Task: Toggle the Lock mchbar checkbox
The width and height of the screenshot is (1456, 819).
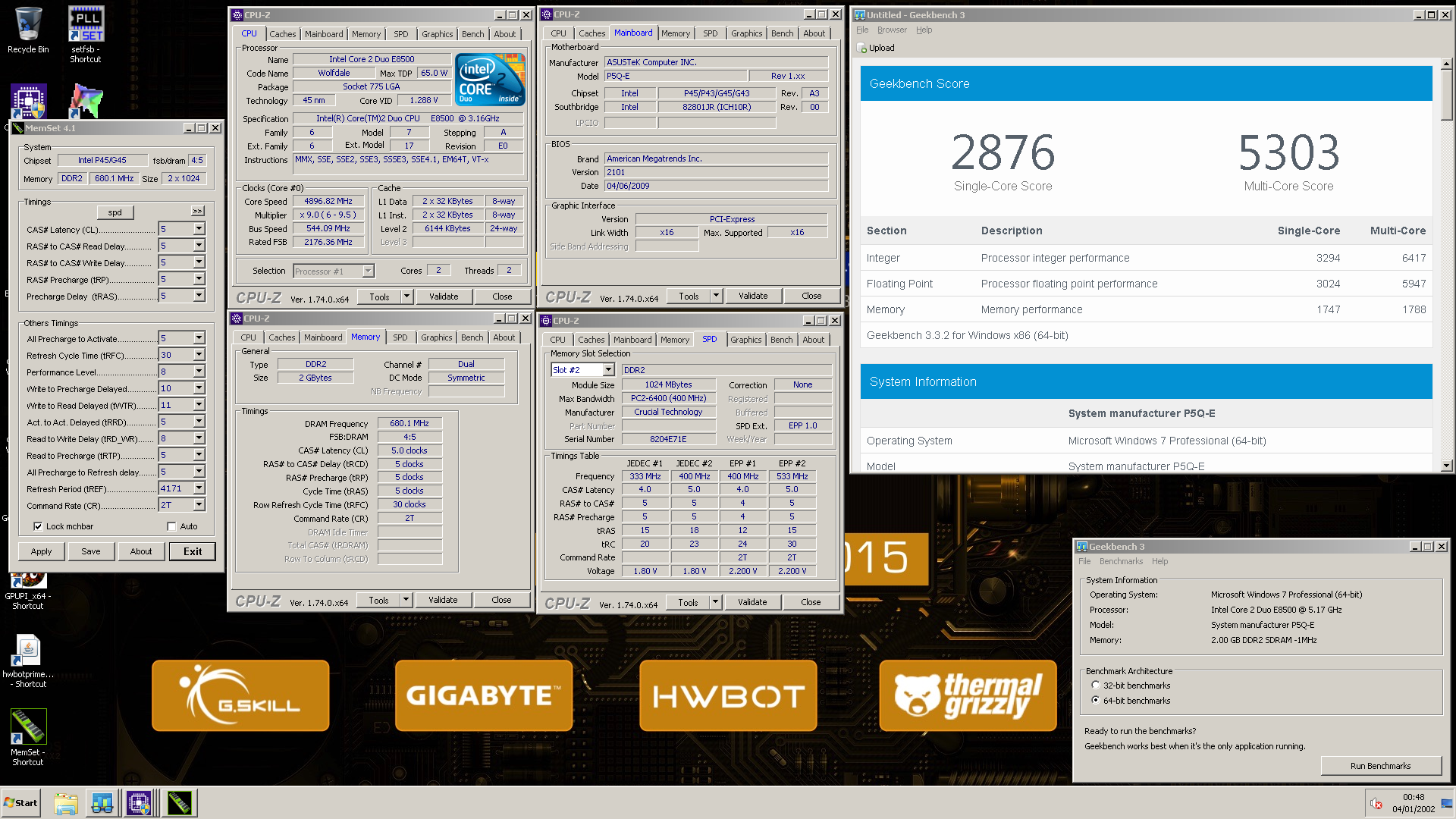Action: [x=38, y=526]
